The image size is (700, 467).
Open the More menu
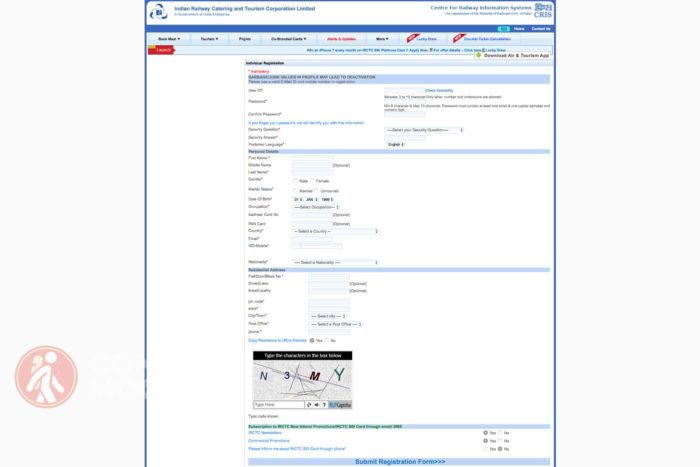click(x=382, y=39)
